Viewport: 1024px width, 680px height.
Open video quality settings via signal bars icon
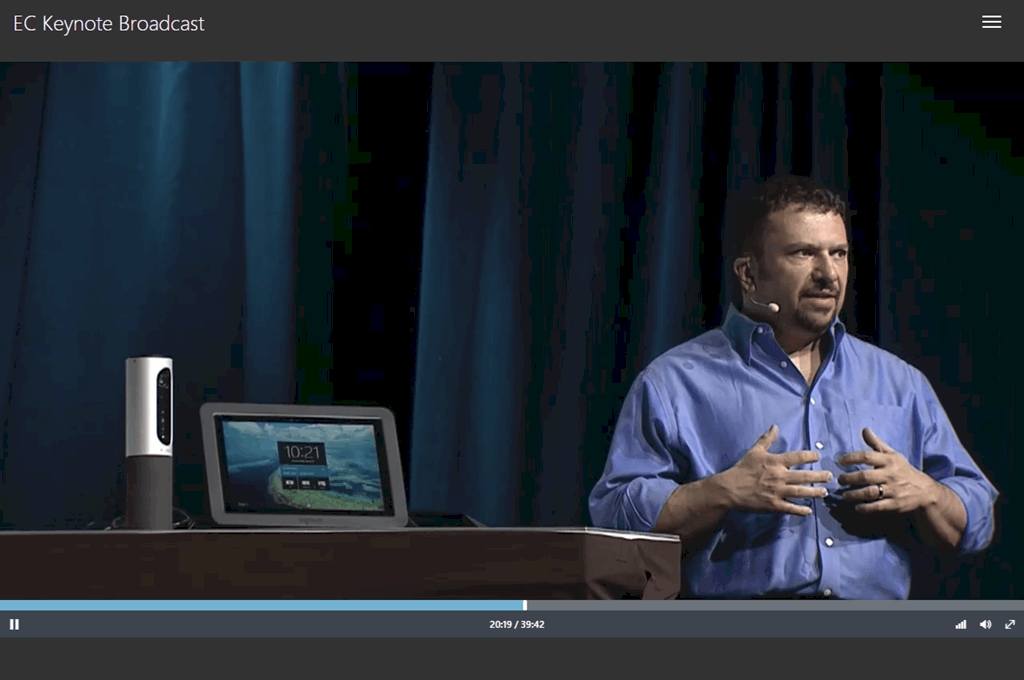(x=960, y=624)
